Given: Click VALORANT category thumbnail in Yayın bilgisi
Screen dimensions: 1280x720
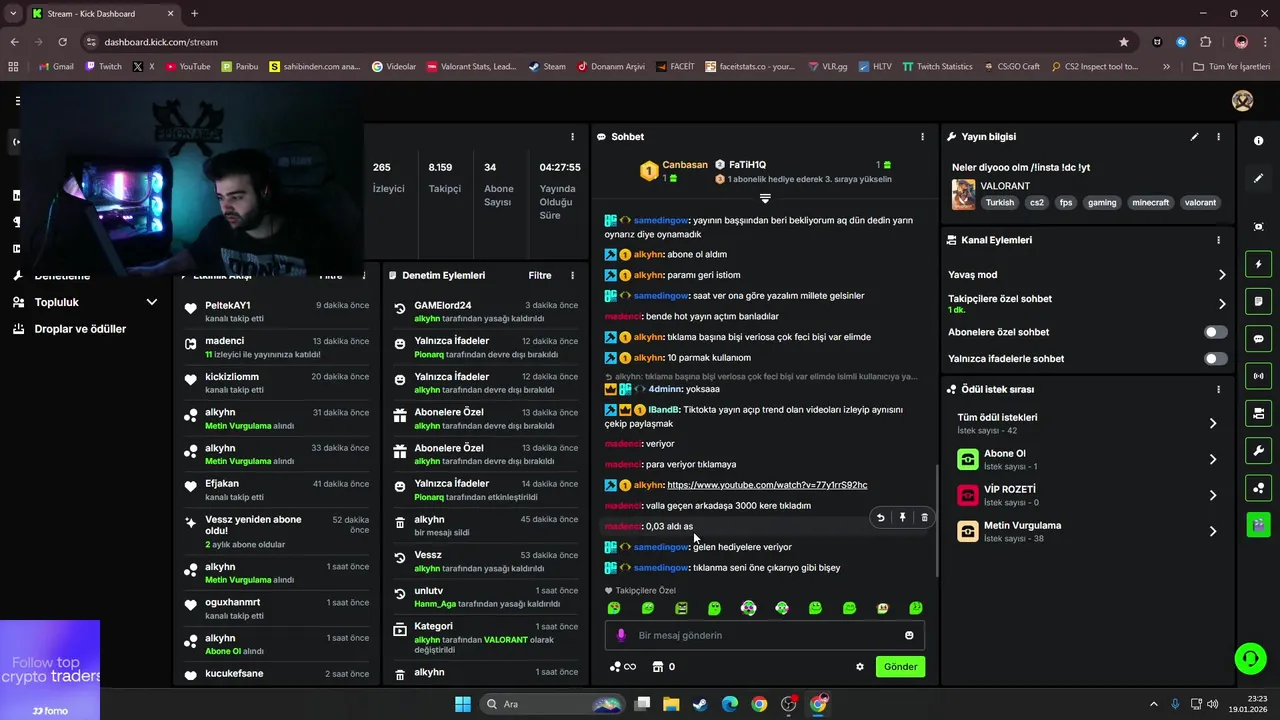Looking at the screenshot, I should pos(963,194).
